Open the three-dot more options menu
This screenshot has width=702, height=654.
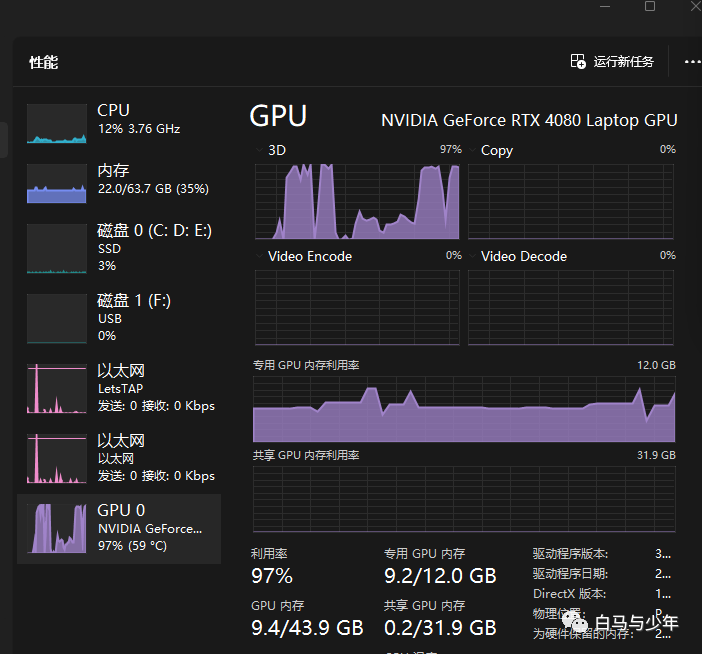click(691, 62)
